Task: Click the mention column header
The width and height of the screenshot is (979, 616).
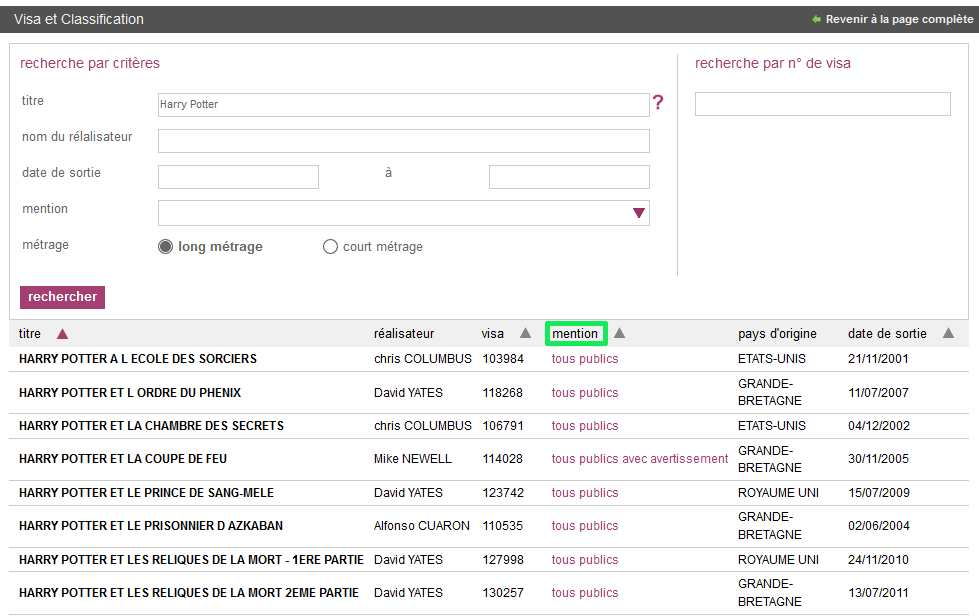Action: pyautogui.click(x=575, y=334)
